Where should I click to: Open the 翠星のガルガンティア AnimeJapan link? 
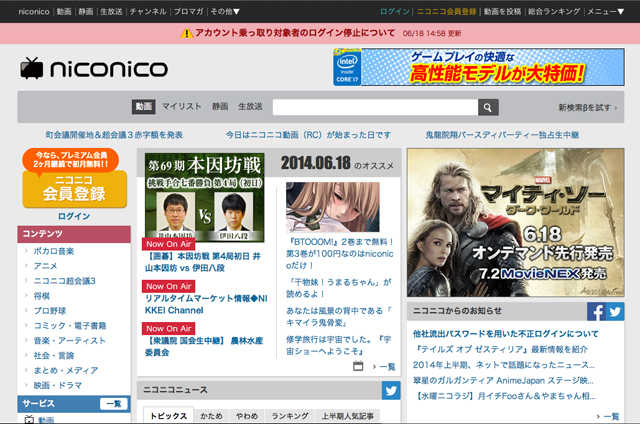tap(503, 380)
